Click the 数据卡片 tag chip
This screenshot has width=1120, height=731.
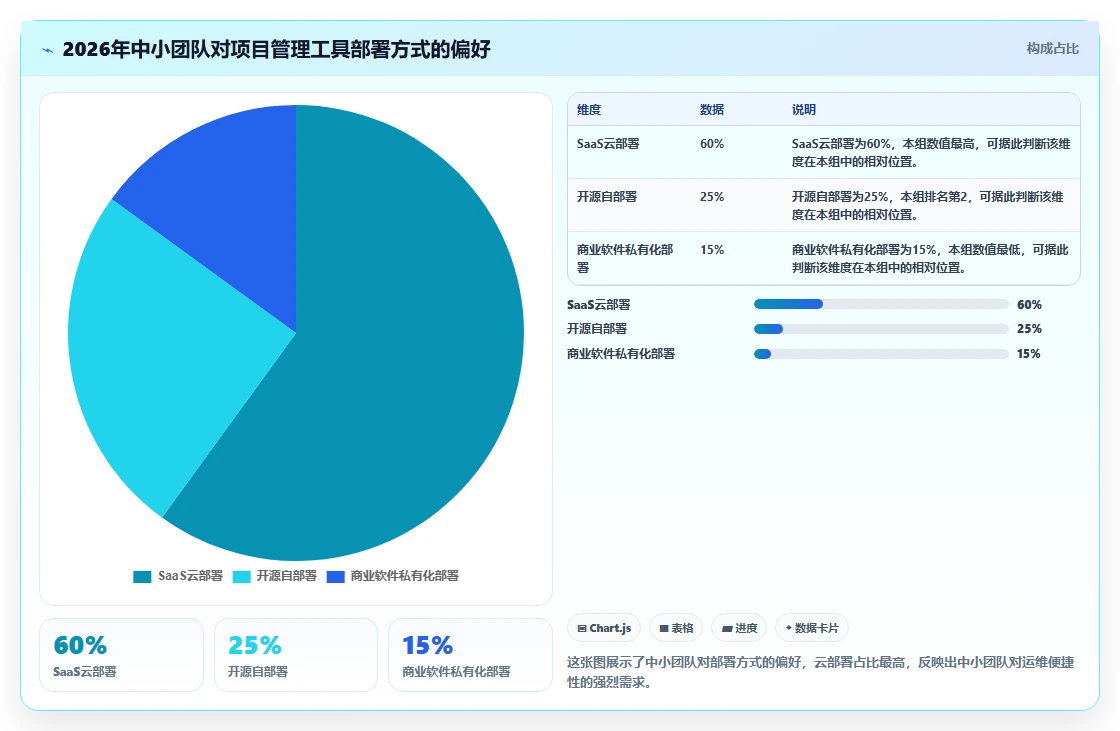pyautogui.click(x=811, y=628)
